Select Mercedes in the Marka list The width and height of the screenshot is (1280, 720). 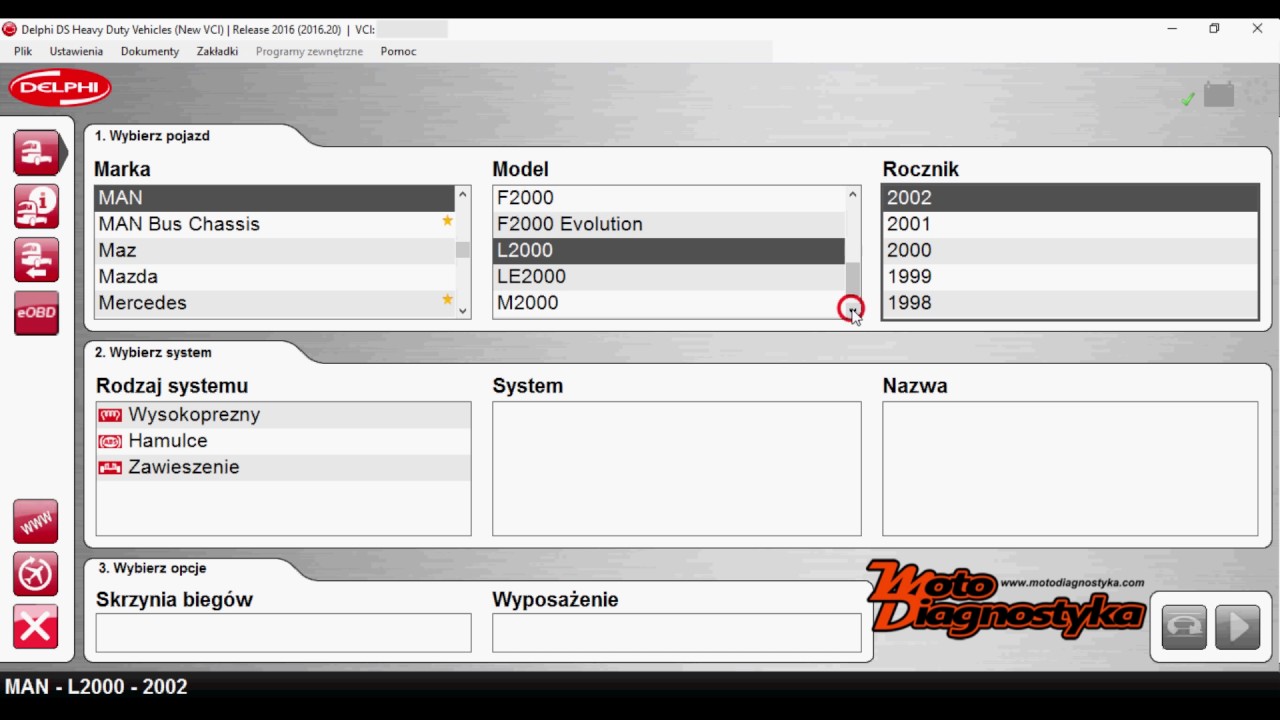tap(275, 302)
